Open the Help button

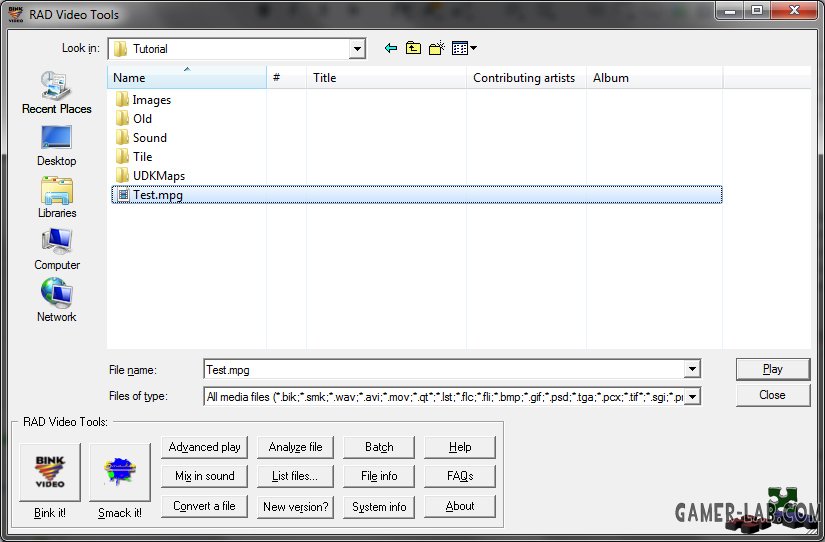tap(460, 447)
